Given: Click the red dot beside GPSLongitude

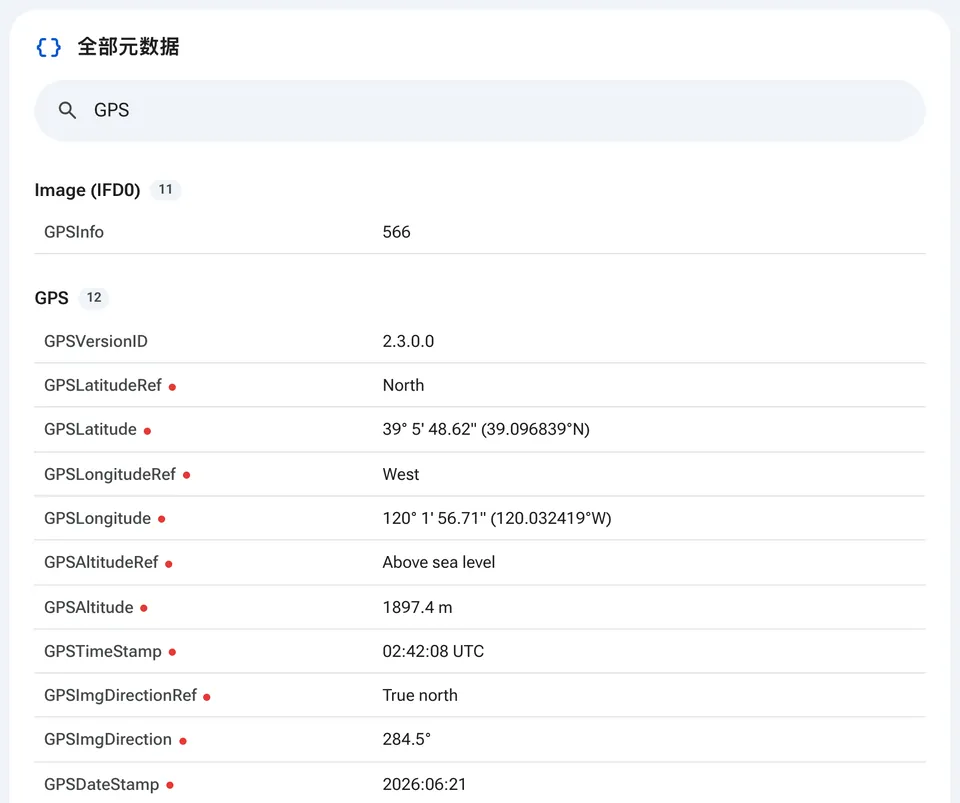Looking at the screenshot, I should coord(162,519).
